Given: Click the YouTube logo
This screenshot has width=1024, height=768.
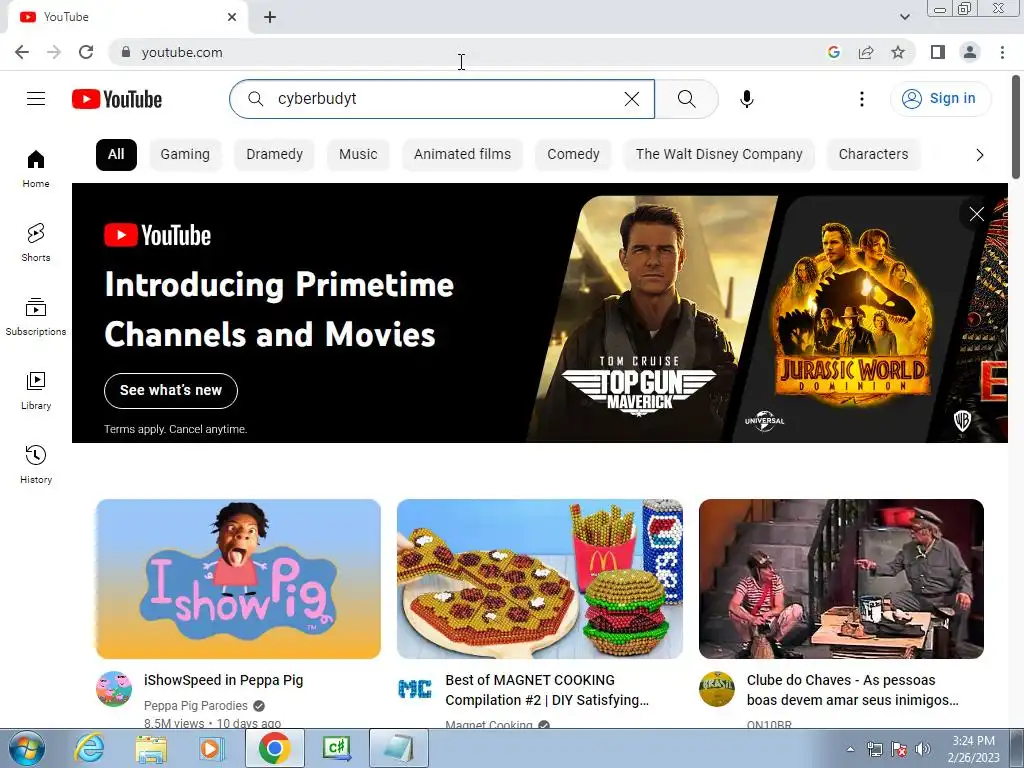Looking at the screenshot, I should (x=117, y=99).
